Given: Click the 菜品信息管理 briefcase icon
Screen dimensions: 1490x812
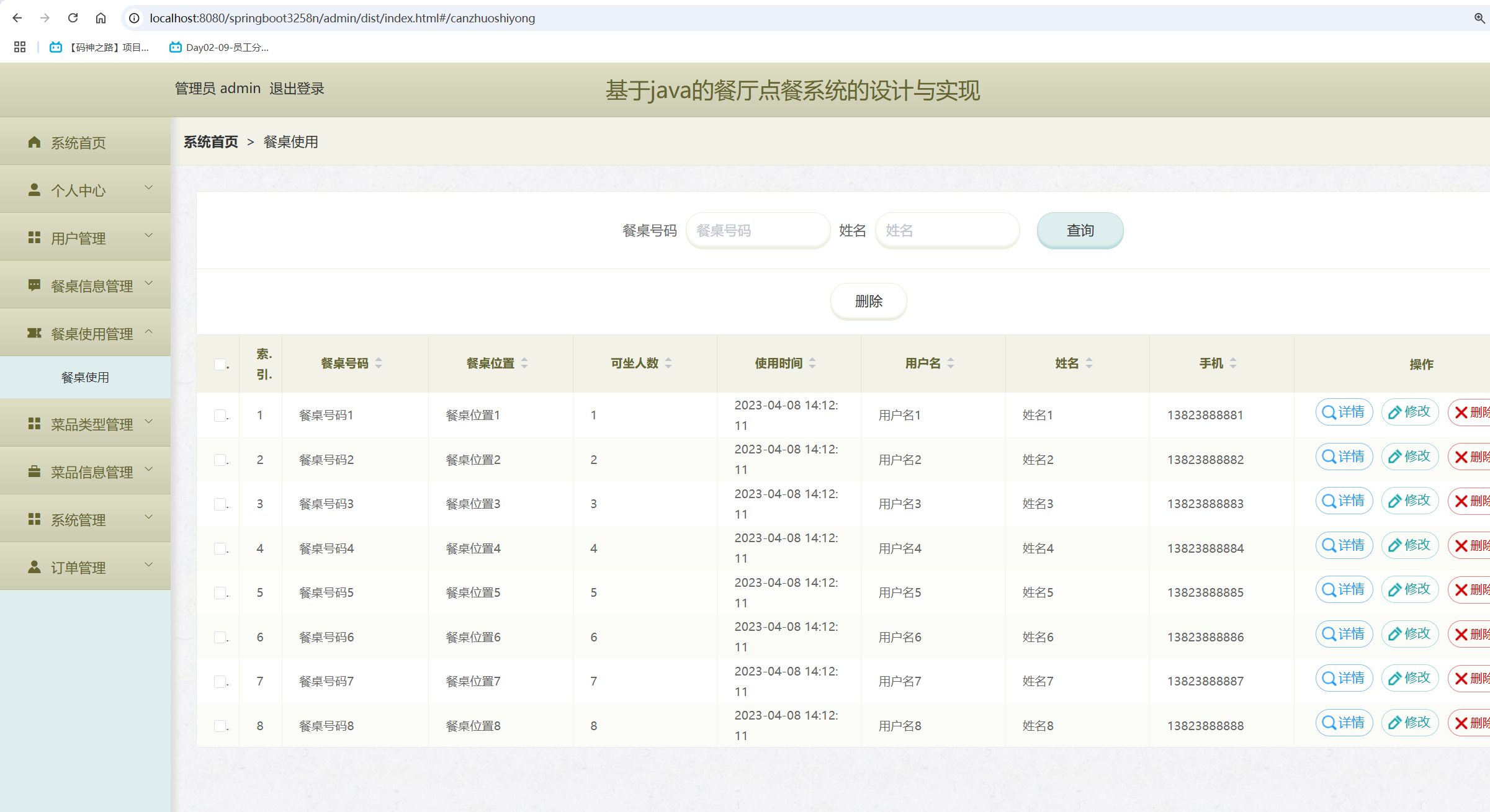Looking at the screenshot, I should (x=34, y=471).
